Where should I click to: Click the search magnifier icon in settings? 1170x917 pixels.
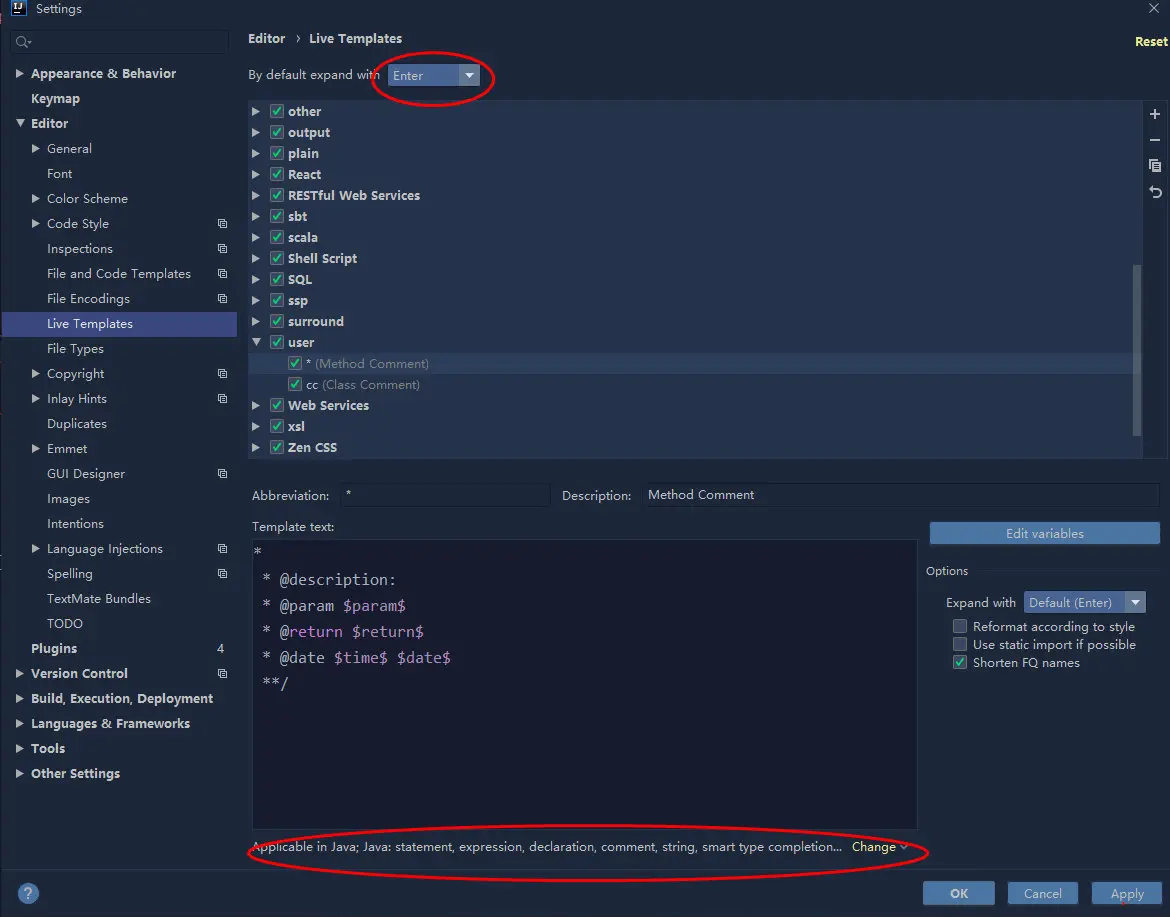pyautogui.click(x=22, y=42)
